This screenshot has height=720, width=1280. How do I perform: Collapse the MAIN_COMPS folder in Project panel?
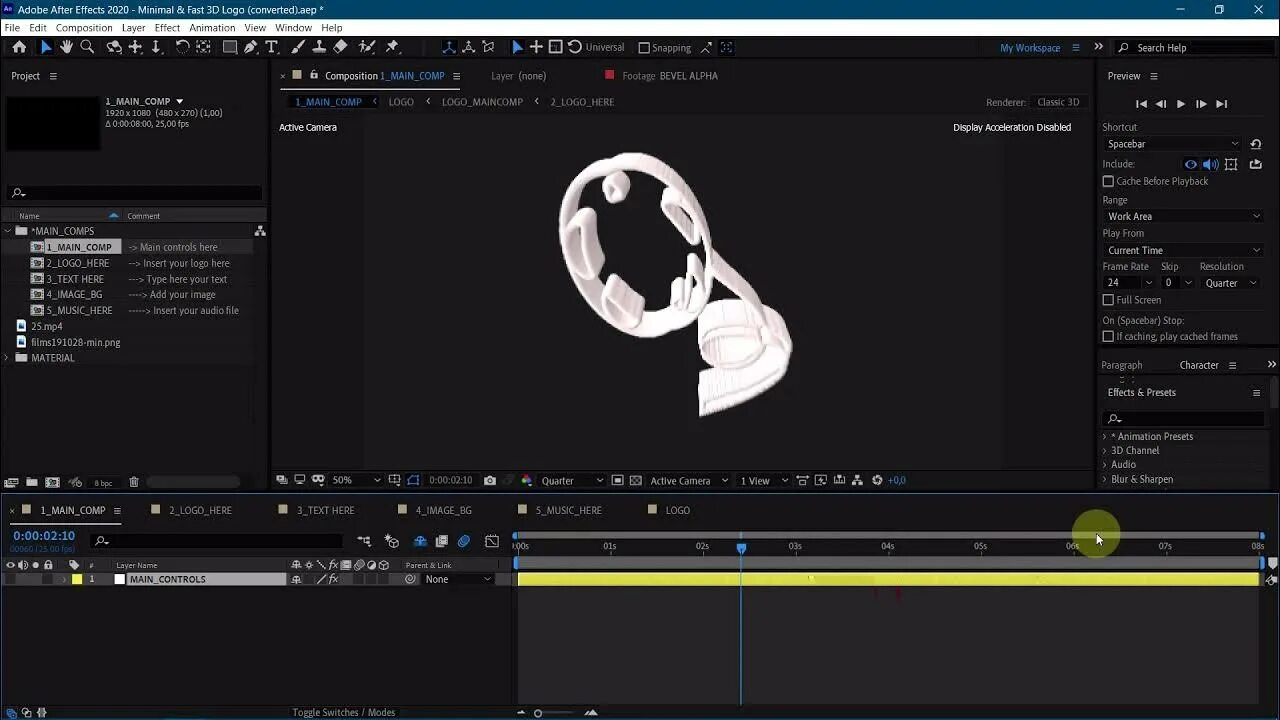[9, 230]
